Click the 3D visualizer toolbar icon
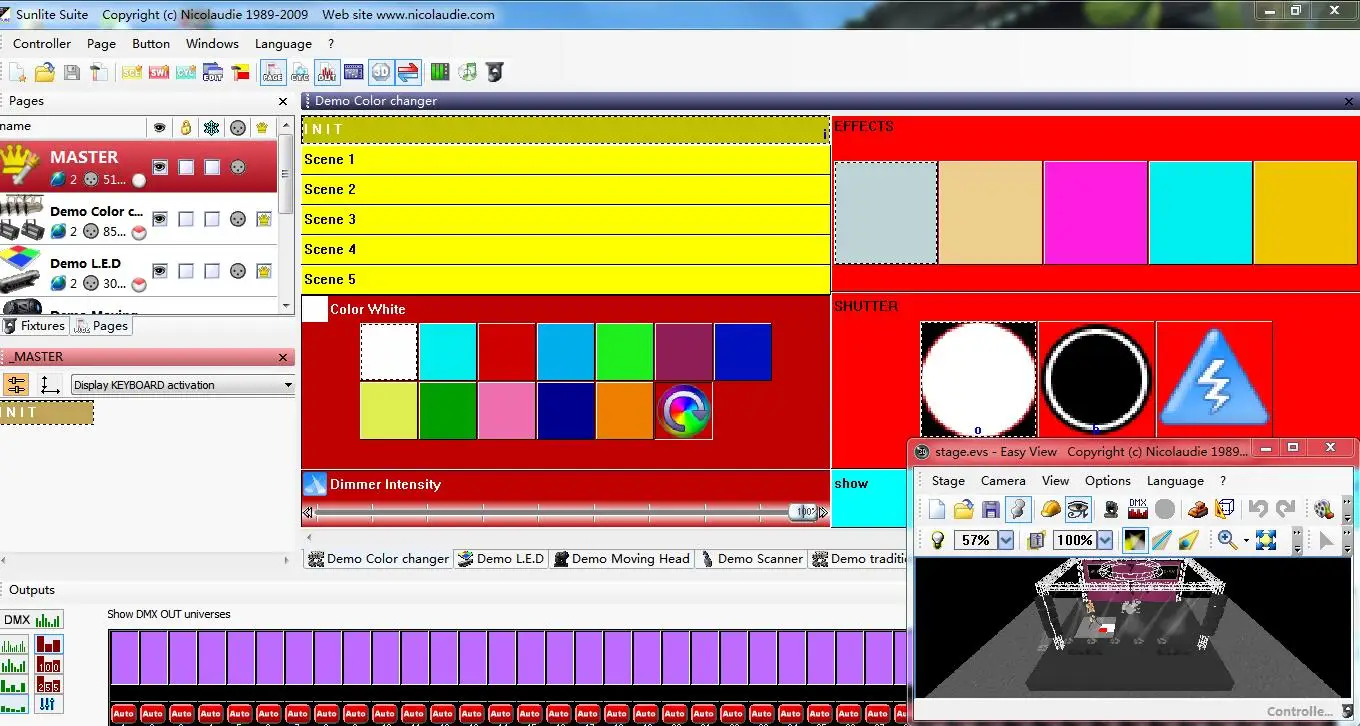Image resolution: width=1360 pixels, height=726 pixels. (x=381, y=72)
